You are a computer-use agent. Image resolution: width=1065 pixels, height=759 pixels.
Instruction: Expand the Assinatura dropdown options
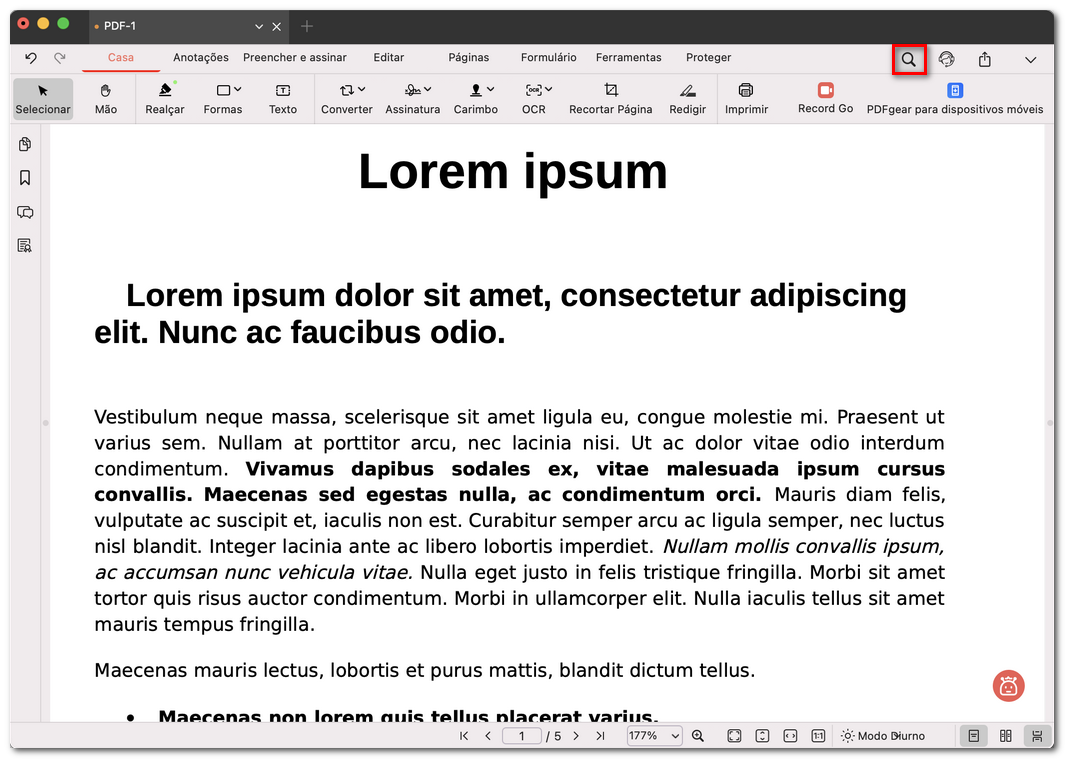point(412,98)
